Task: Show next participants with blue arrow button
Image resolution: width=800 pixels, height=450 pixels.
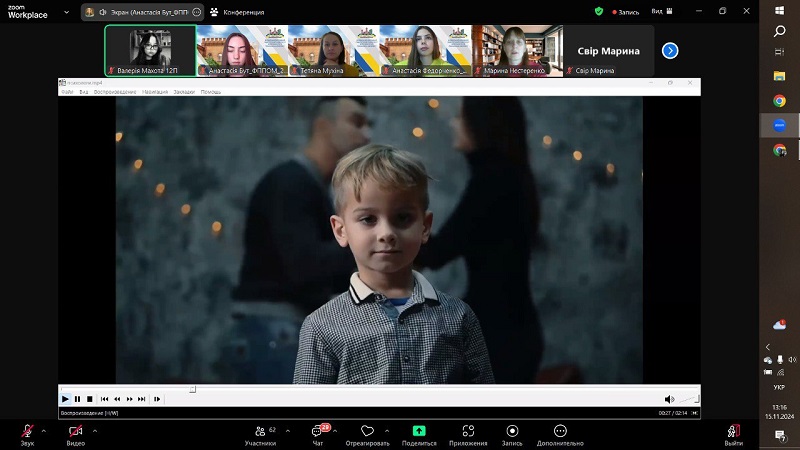Action: pyautogui.click(x=670, y=51)
